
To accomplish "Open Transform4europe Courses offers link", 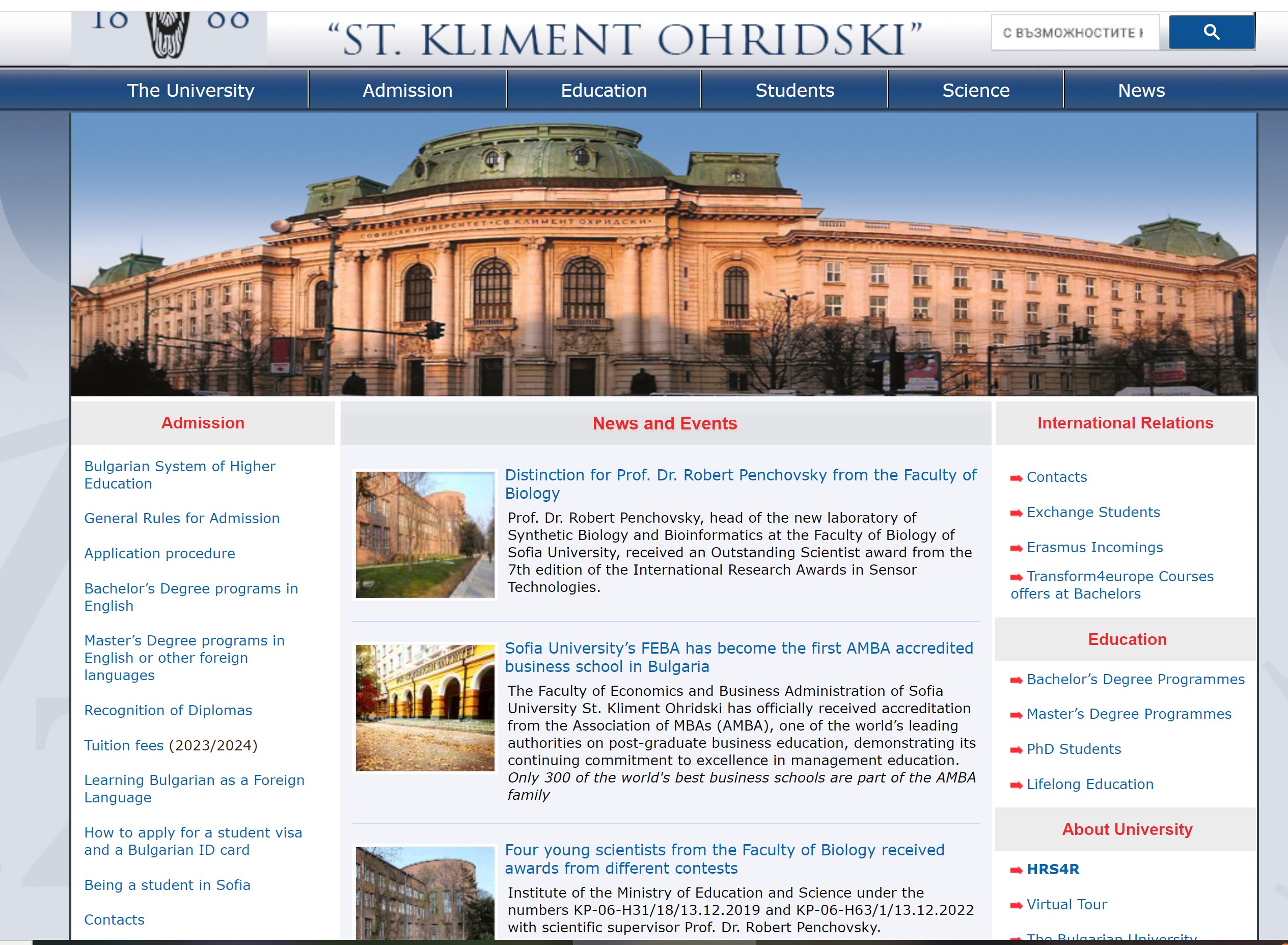I will [1112, 585].
